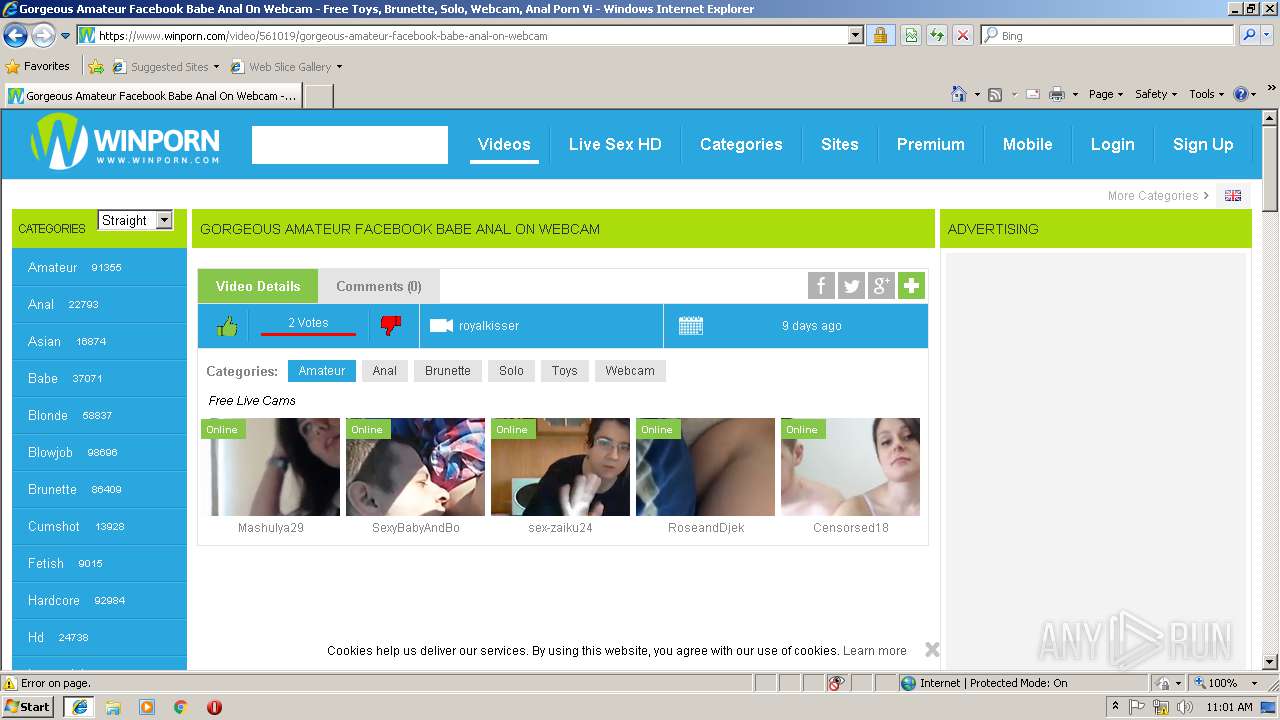
Task: Click the Read Mail envelope icon
Action: [1032, 94]
